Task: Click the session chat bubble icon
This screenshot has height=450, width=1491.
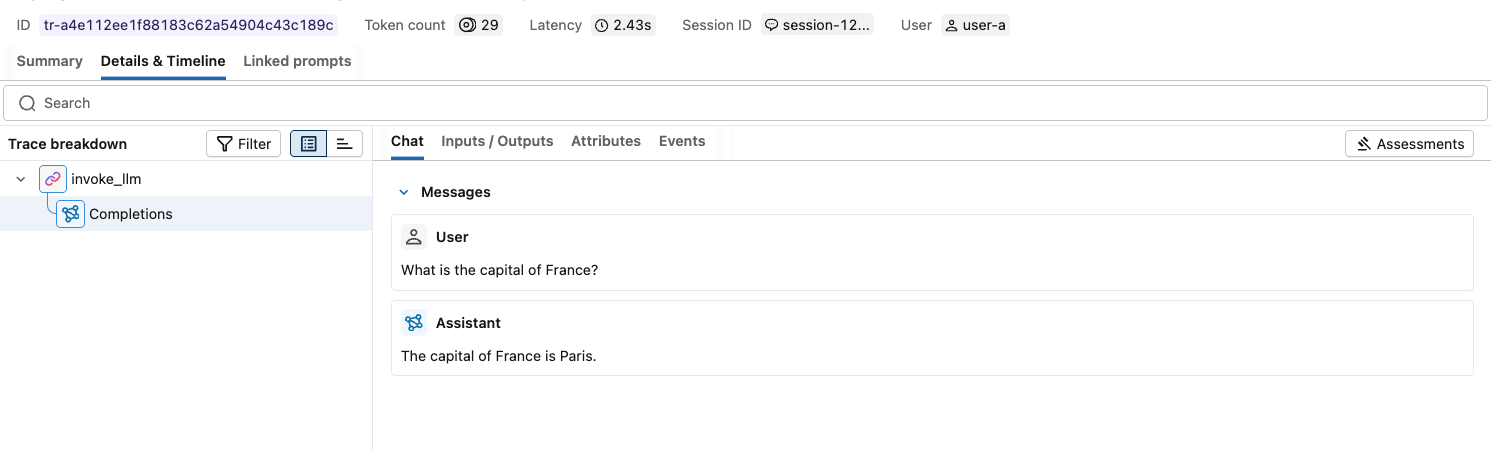Action: pos(771,25)
